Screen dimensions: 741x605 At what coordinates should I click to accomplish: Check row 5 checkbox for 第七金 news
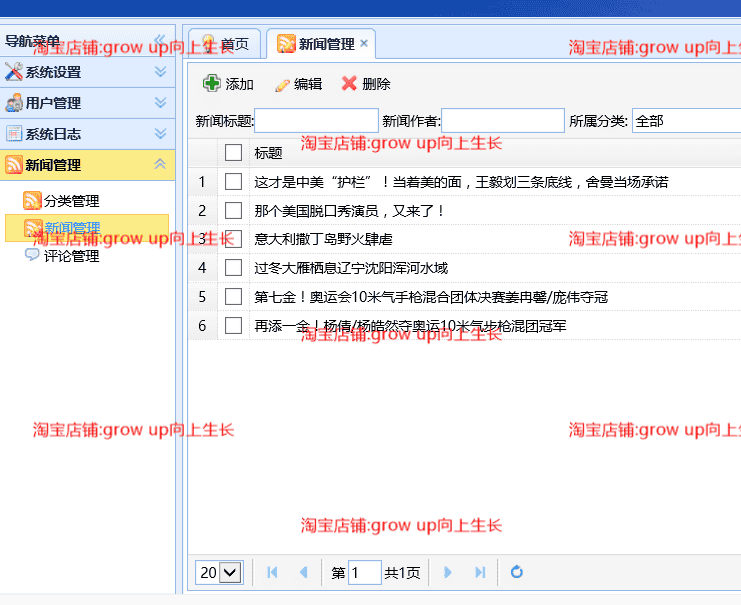tap(233, 297)
